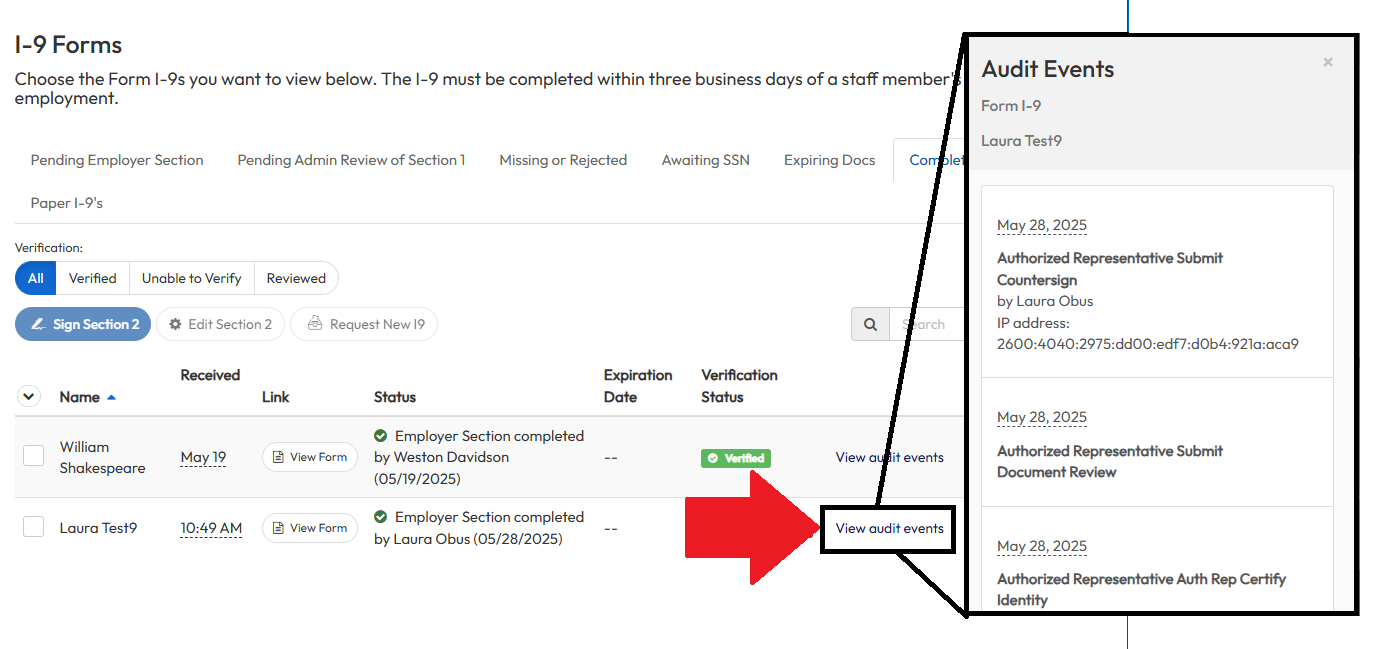Click in the Search input field

[927, 324]
